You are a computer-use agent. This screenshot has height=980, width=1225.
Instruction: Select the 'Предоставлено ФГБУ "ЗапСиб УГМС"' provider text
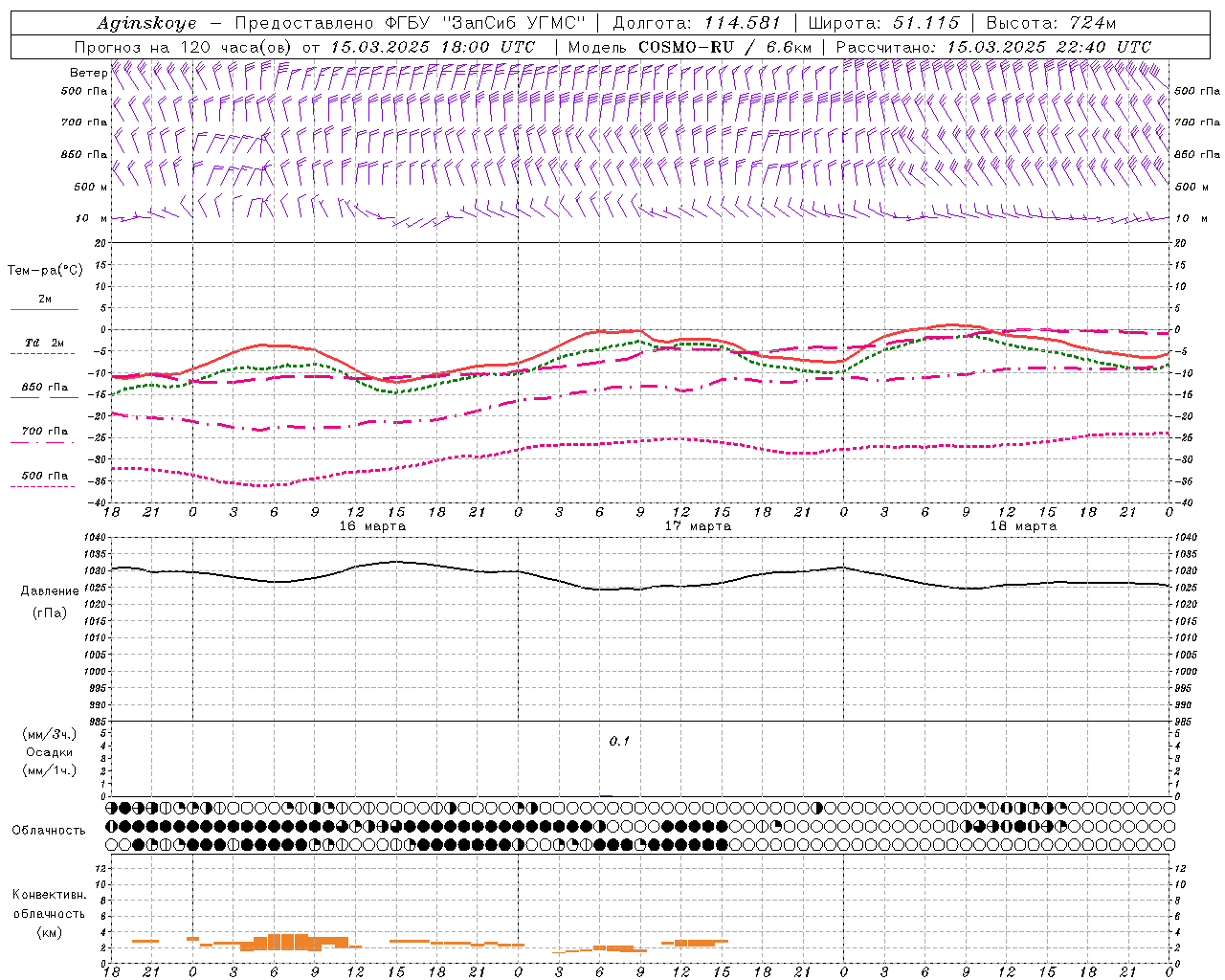click(x=411, y=23)
